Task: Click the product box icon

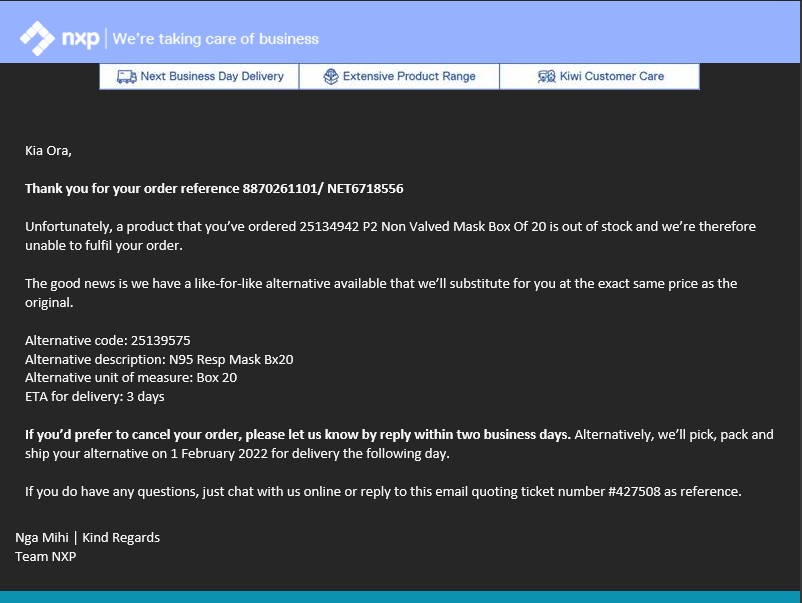Action: 331,76
